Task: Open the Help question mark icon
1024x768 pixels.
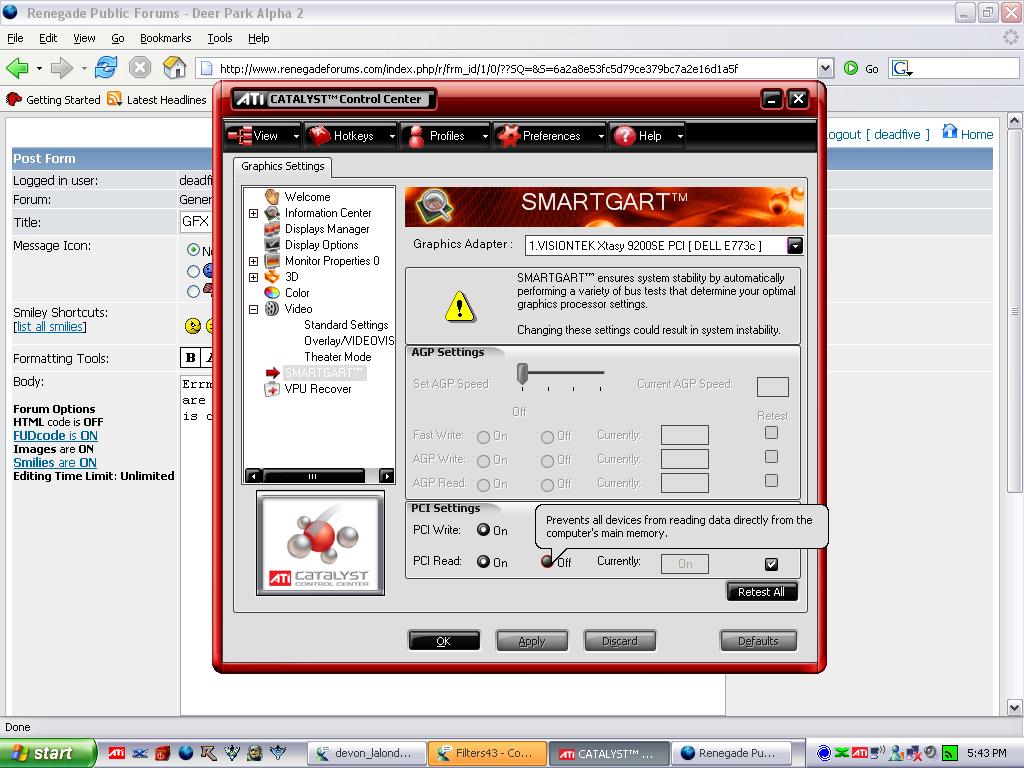Action: pyautogui.click(x=625, y=136)
